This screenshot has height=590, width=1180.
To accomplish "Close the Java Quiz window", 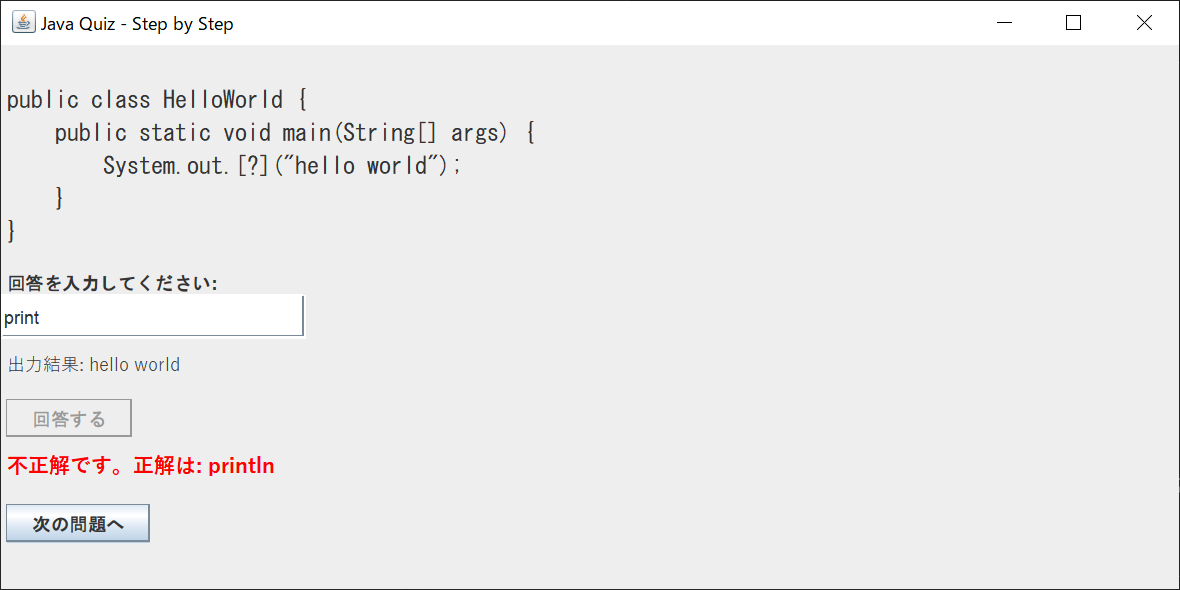I will (x=1144, y=23).
